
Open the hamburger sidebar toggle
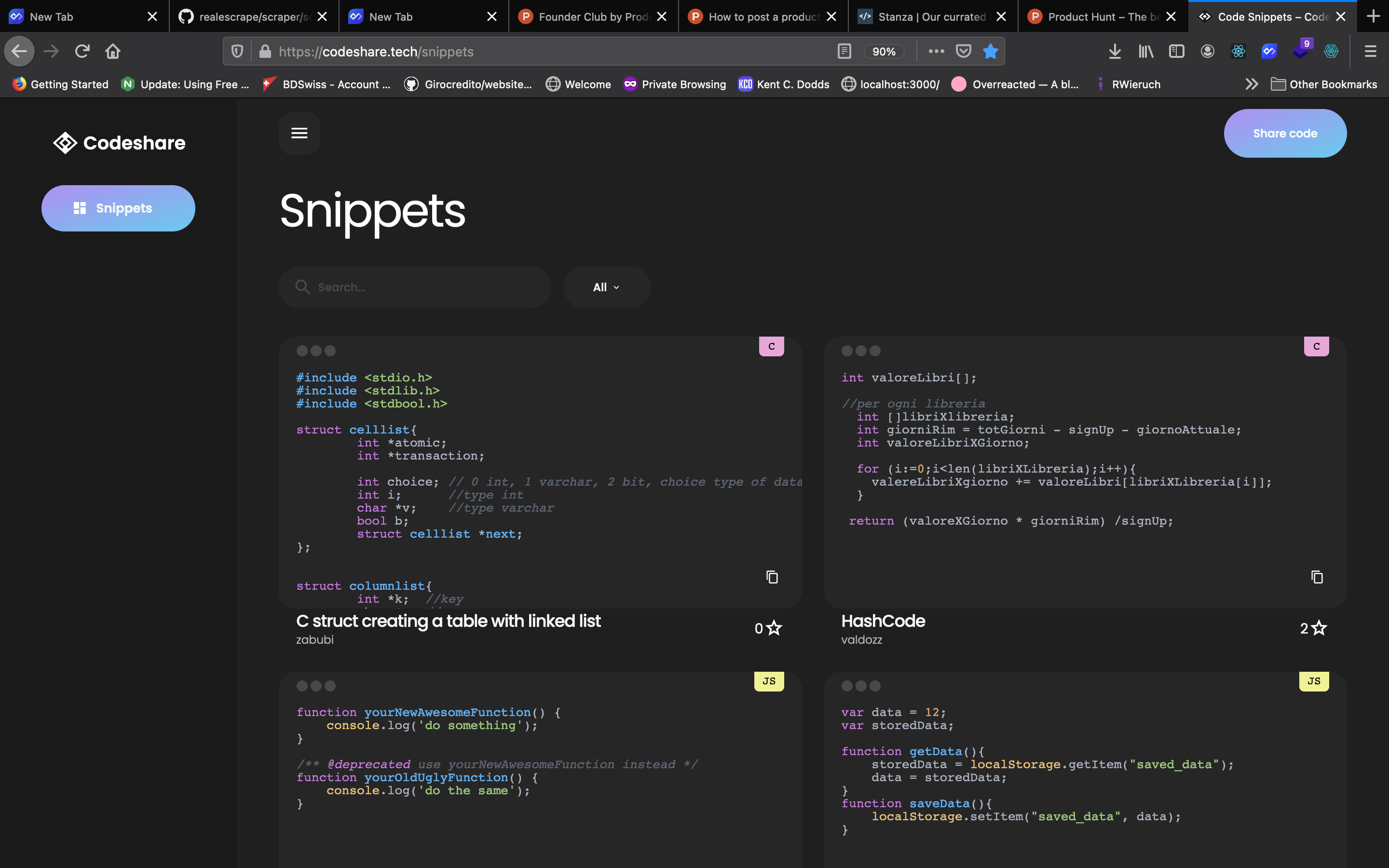coord(299,133)
